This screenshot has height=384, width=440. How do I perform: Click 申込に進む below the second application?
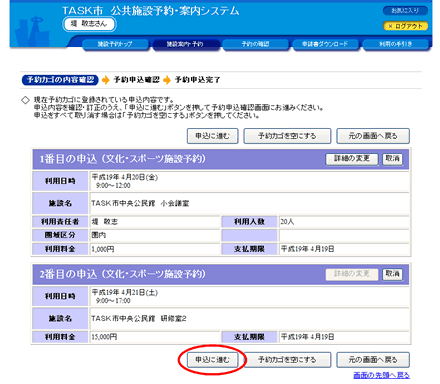(213, 360)
